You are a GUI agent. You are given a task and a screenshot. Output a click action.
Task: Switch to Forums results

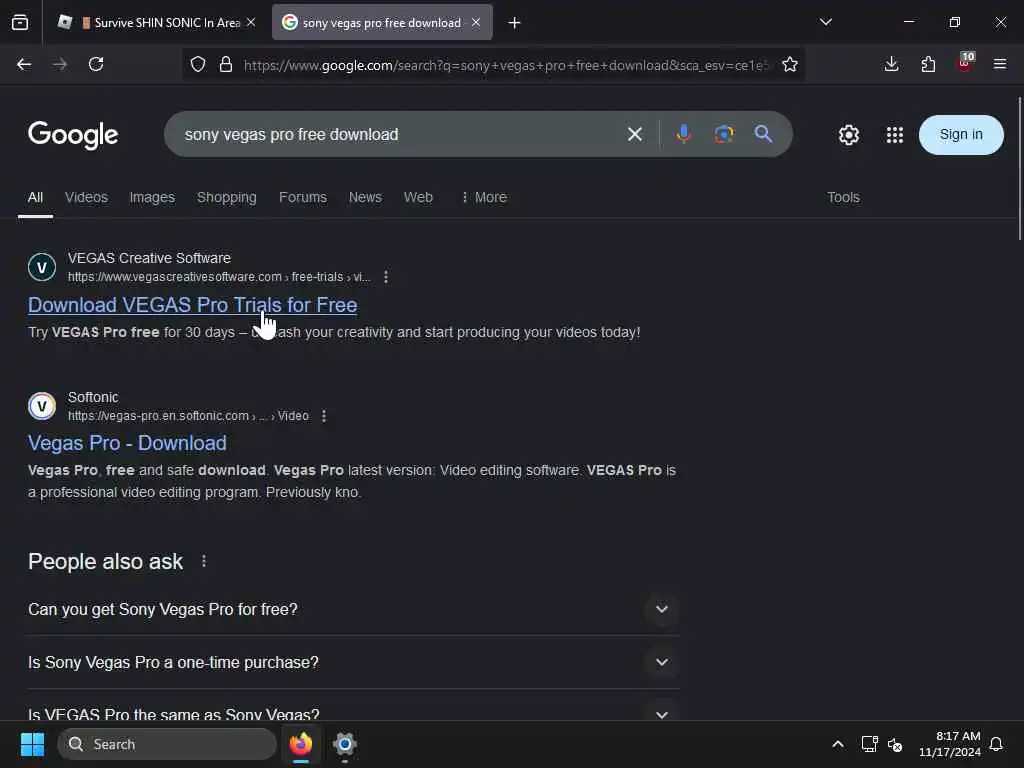click(x=303, y=197)
